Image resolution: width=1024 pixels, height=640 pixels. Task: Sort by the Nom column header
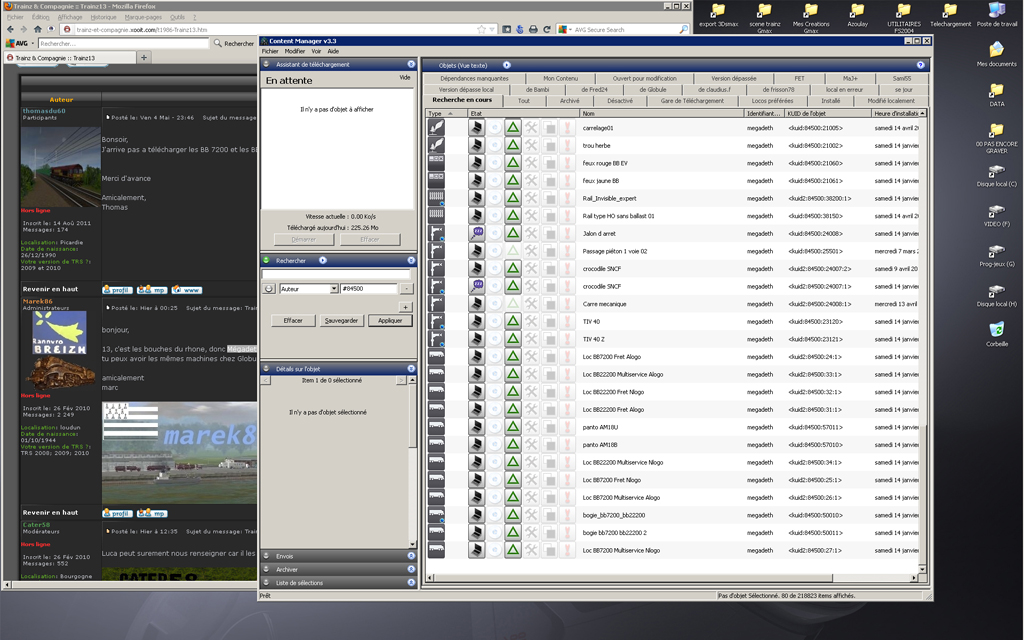(x=662, y=114)
